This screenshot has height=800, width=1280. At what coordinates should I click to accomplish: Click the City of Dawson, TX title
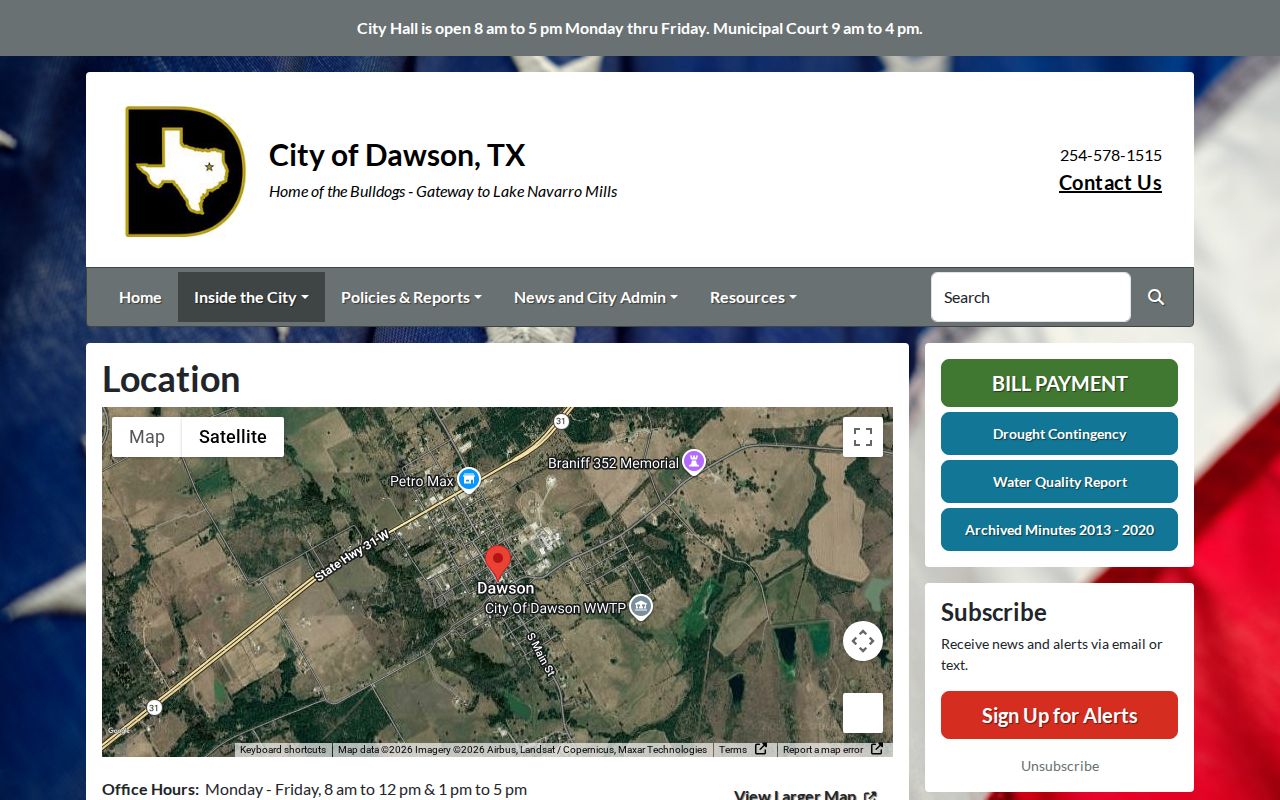click(397, 155)
